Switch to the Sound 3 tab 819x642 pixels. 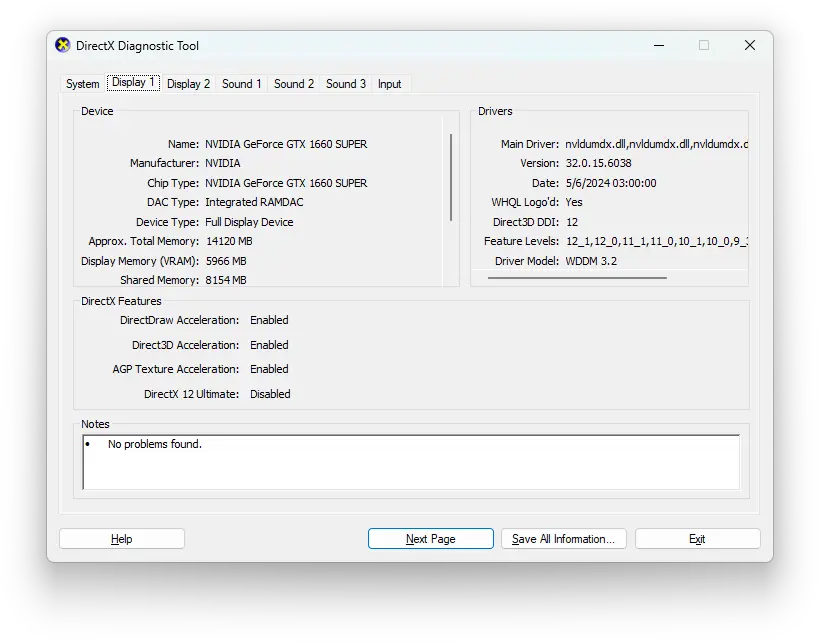346,84
